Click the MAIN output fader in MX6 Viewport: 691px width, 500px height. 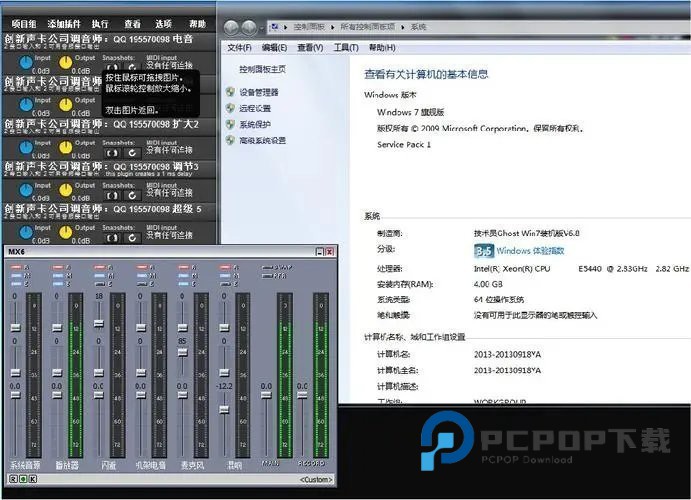(266, 395)
